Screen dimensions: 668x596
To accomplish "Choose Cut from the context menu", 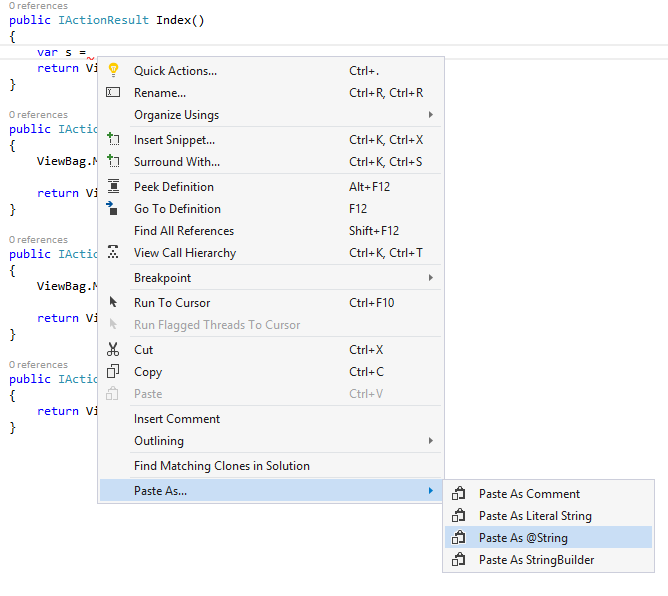I will pyautogui.click(x=271, y=350).
